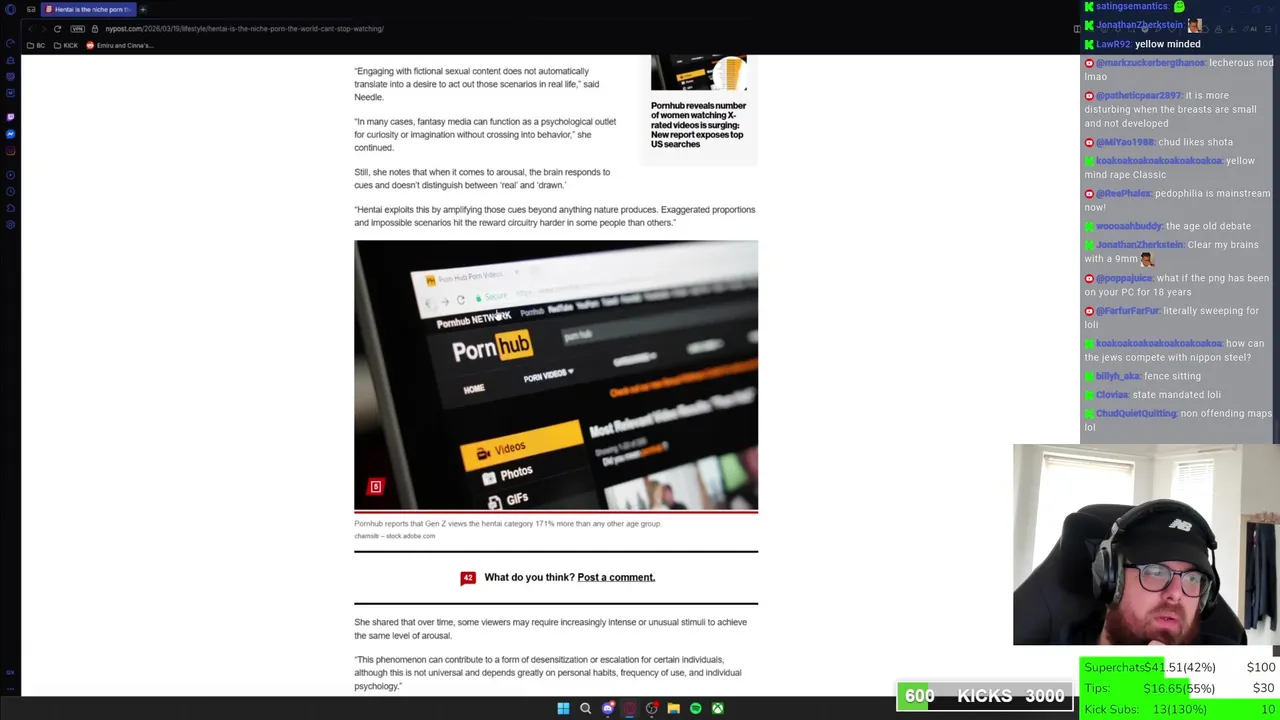The height and width of the screenshot is (720, 1280).
Task: Open the BC bookmarks folder
Action: pos(37,46)
